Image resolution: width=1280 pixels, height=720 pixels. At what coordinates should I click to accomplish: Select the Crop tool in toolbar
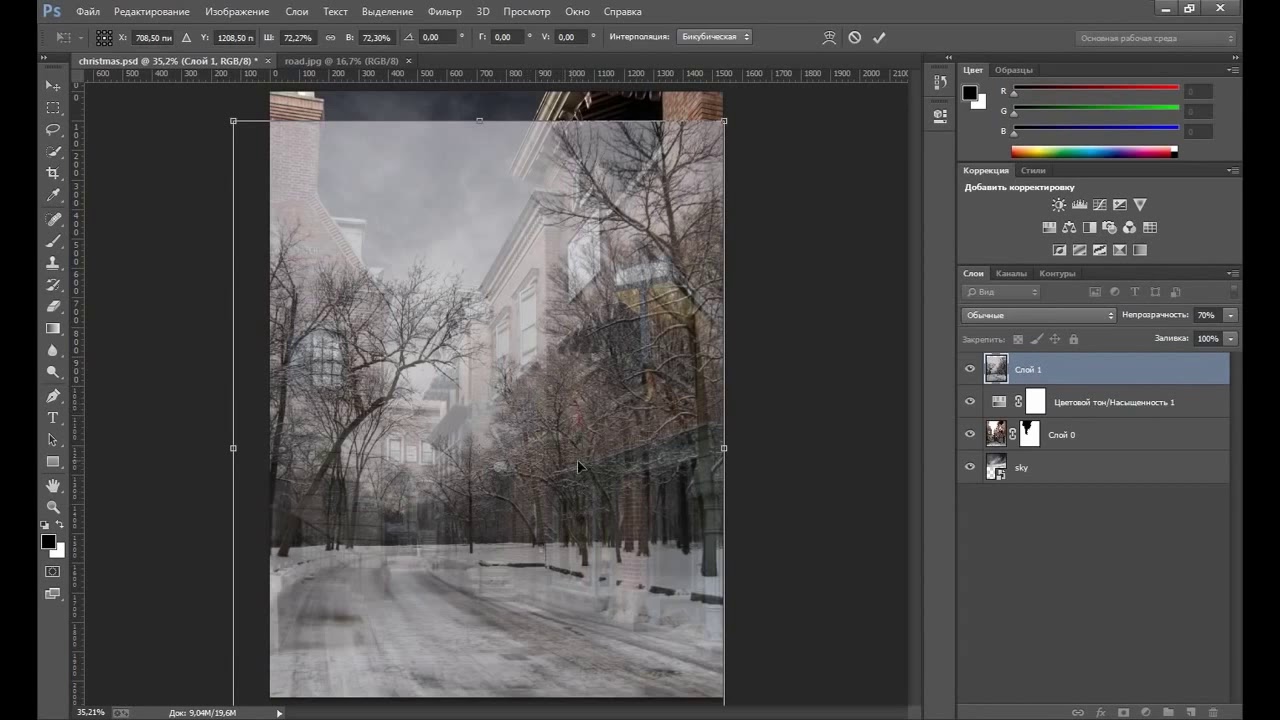[53, 173]
